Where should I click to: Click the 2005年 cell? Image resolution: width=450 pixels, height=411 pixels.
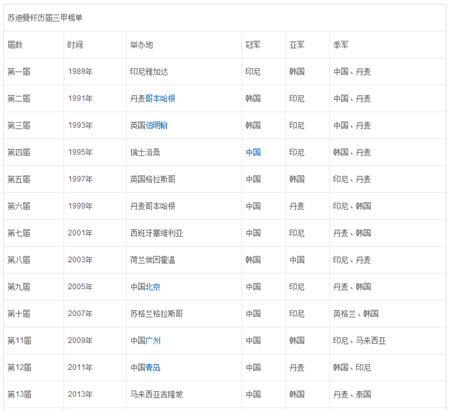pos(80,287)
